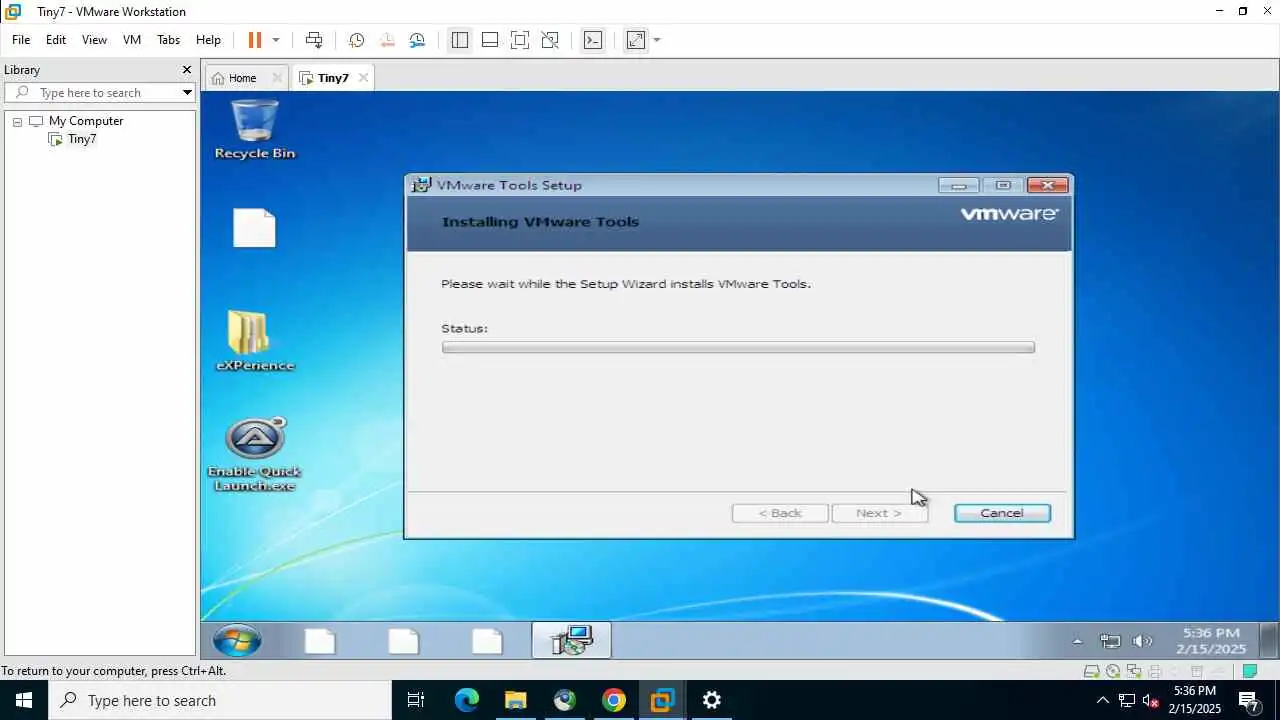Open the File menu
1280x720 pixels.
[21, 40]
